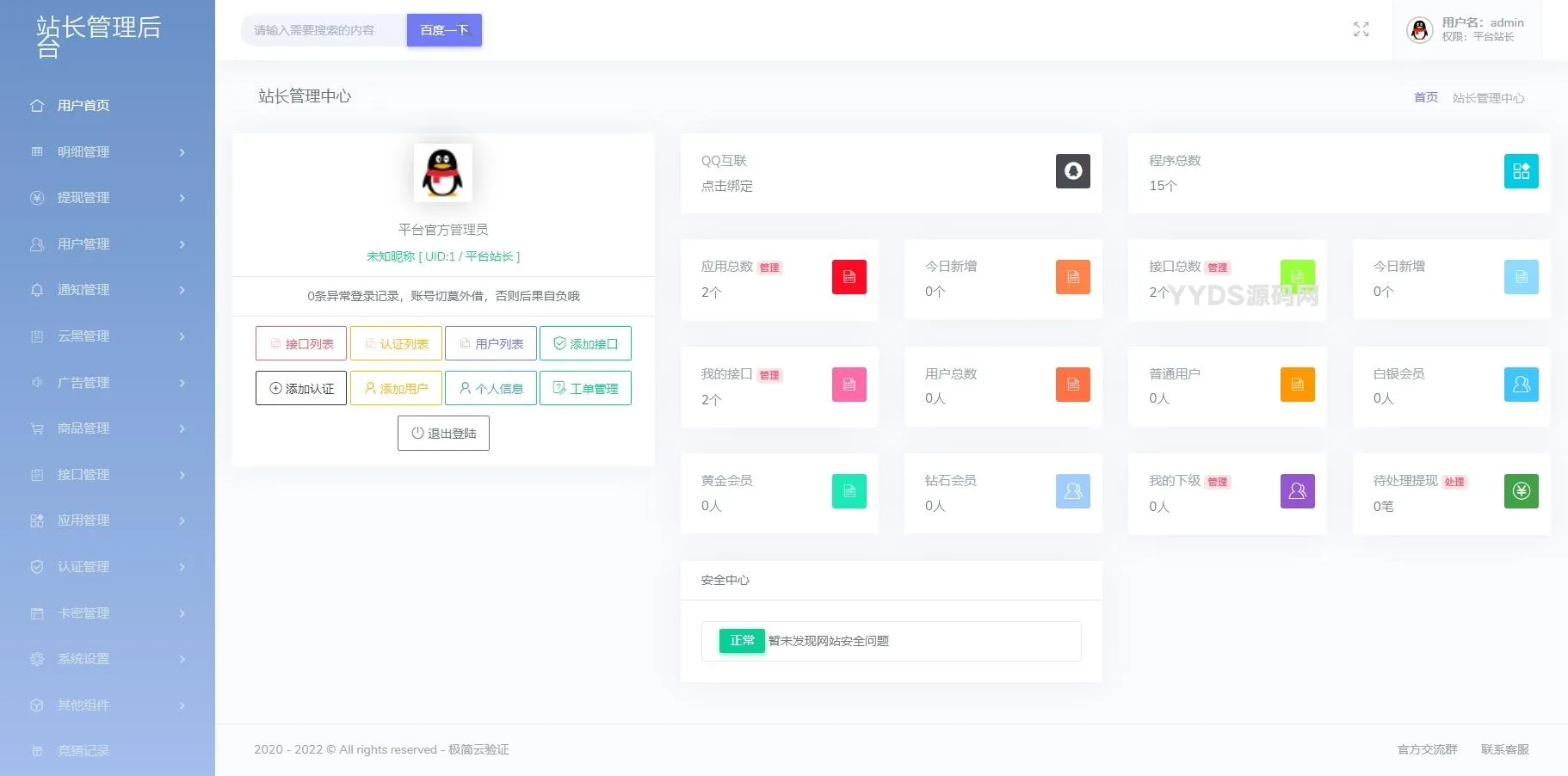
Task: Click cart icon beside 商品管理
Action: [37, 428]
